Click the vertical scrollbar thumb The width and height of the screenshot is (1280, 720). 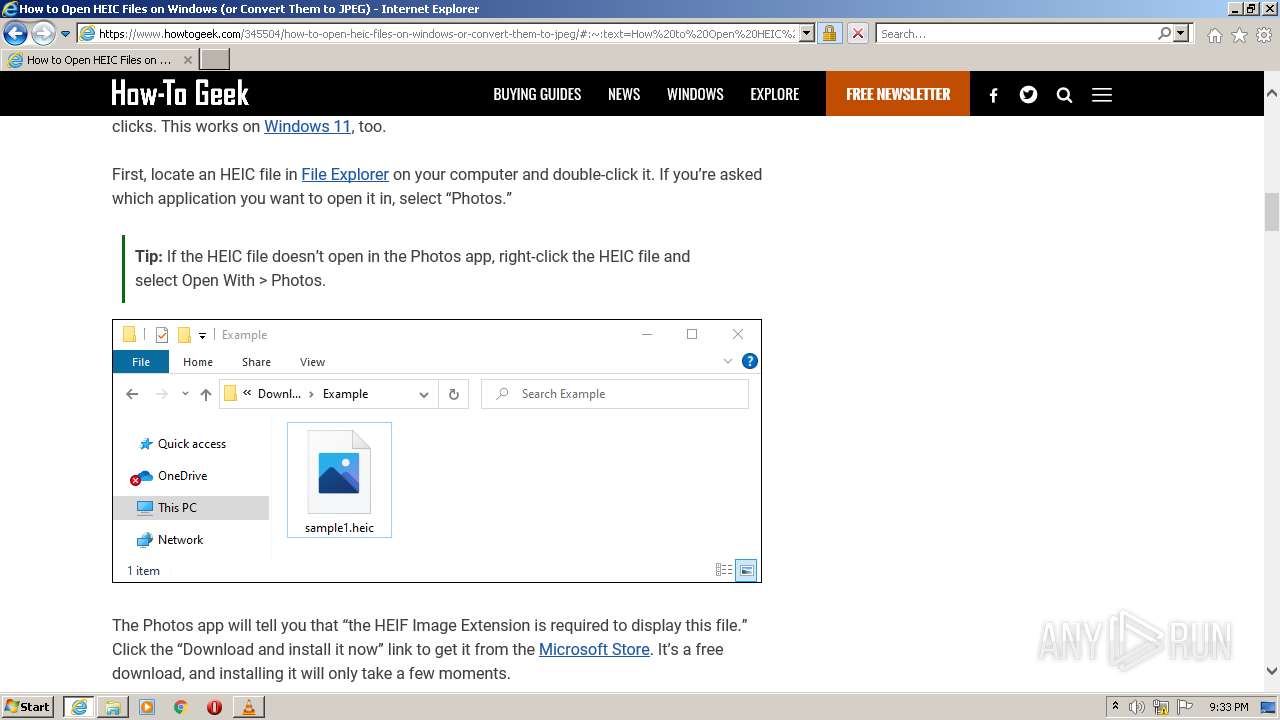pyautogui.click(x=1272, y=211)
